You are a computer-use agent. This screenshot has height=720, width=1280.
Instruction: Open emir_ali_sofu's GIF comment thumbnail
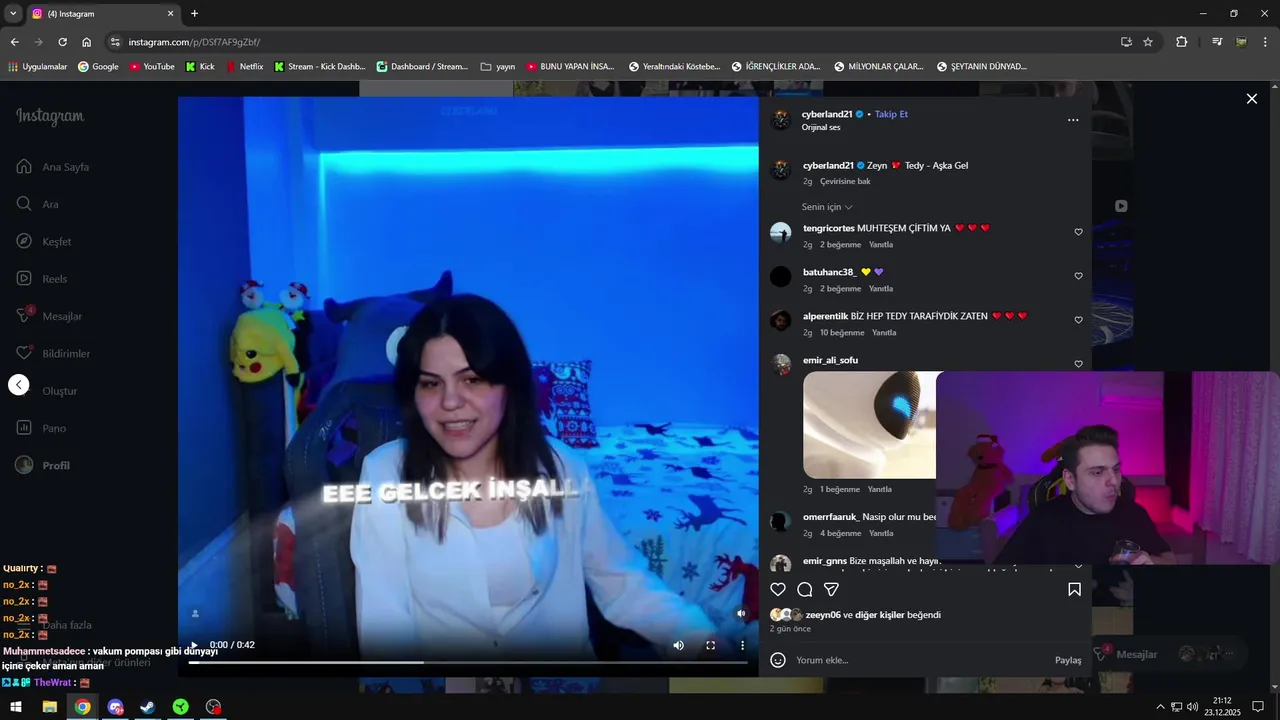(x=869, y=425)
